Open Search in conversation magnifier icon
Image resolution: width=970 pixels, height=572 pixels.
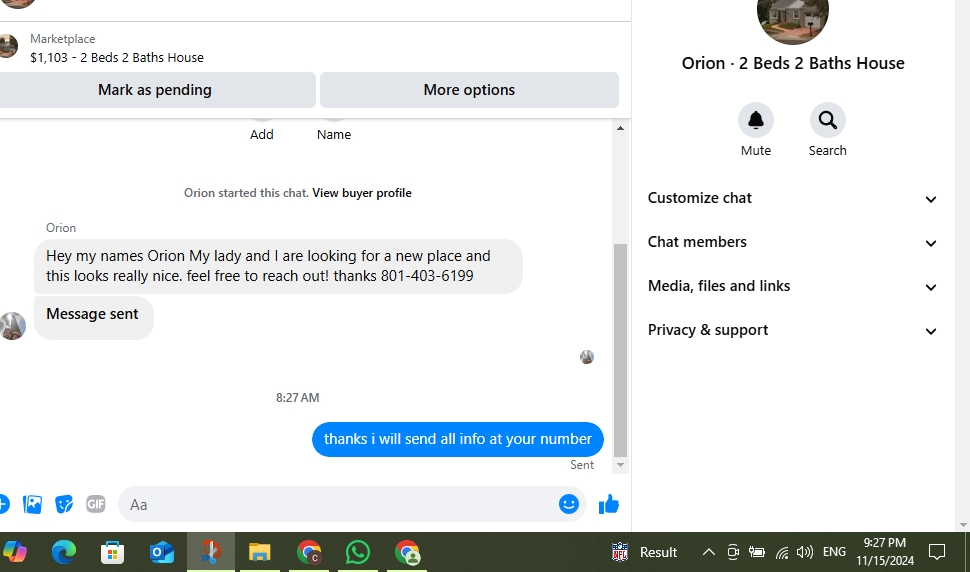tap(828, 120)
